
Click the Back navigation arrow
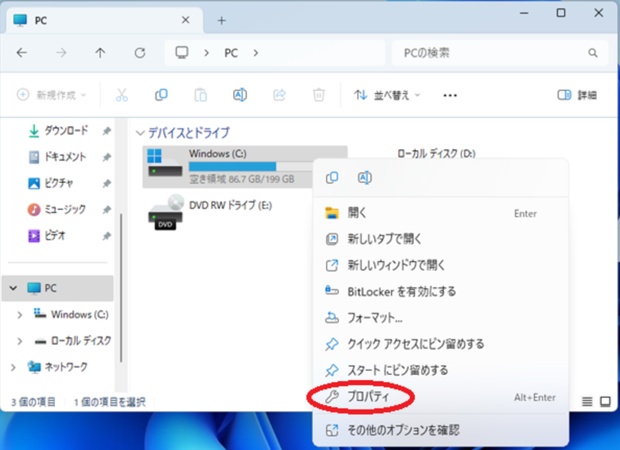pyautogui.click(x=22, y=53)
